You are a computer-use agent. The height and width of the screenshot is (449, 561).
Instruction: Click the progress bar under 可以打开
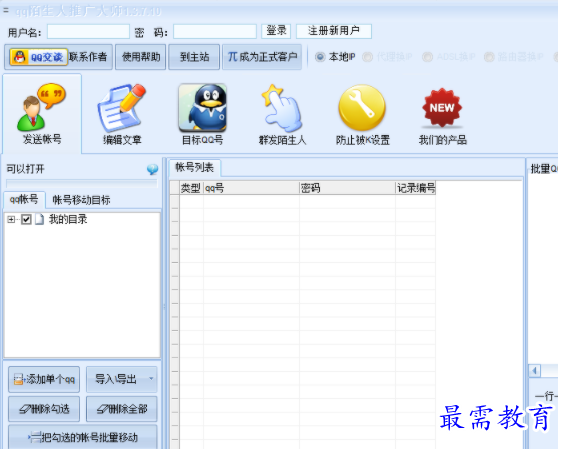(x=82, y=184)
